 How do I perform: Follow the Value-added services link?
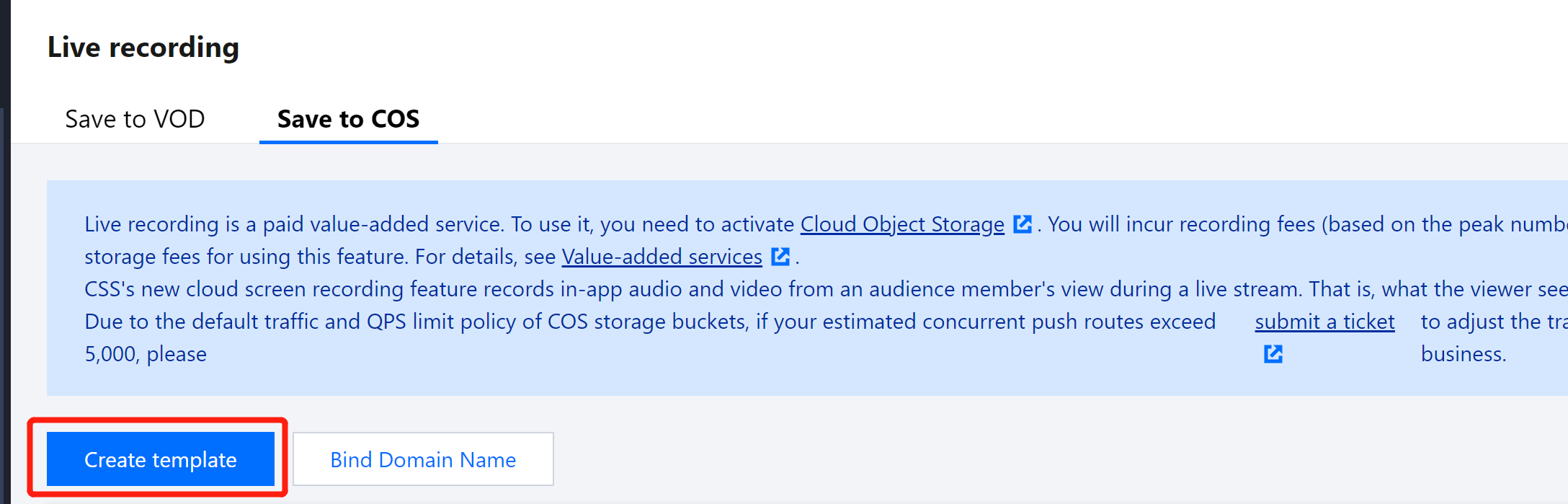(x=661, y=257)
